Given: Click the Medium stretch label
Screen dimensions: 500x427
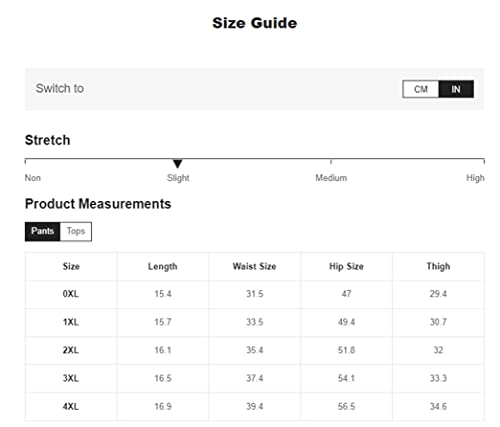Looking at the screenshot, I should click(331, 178).
